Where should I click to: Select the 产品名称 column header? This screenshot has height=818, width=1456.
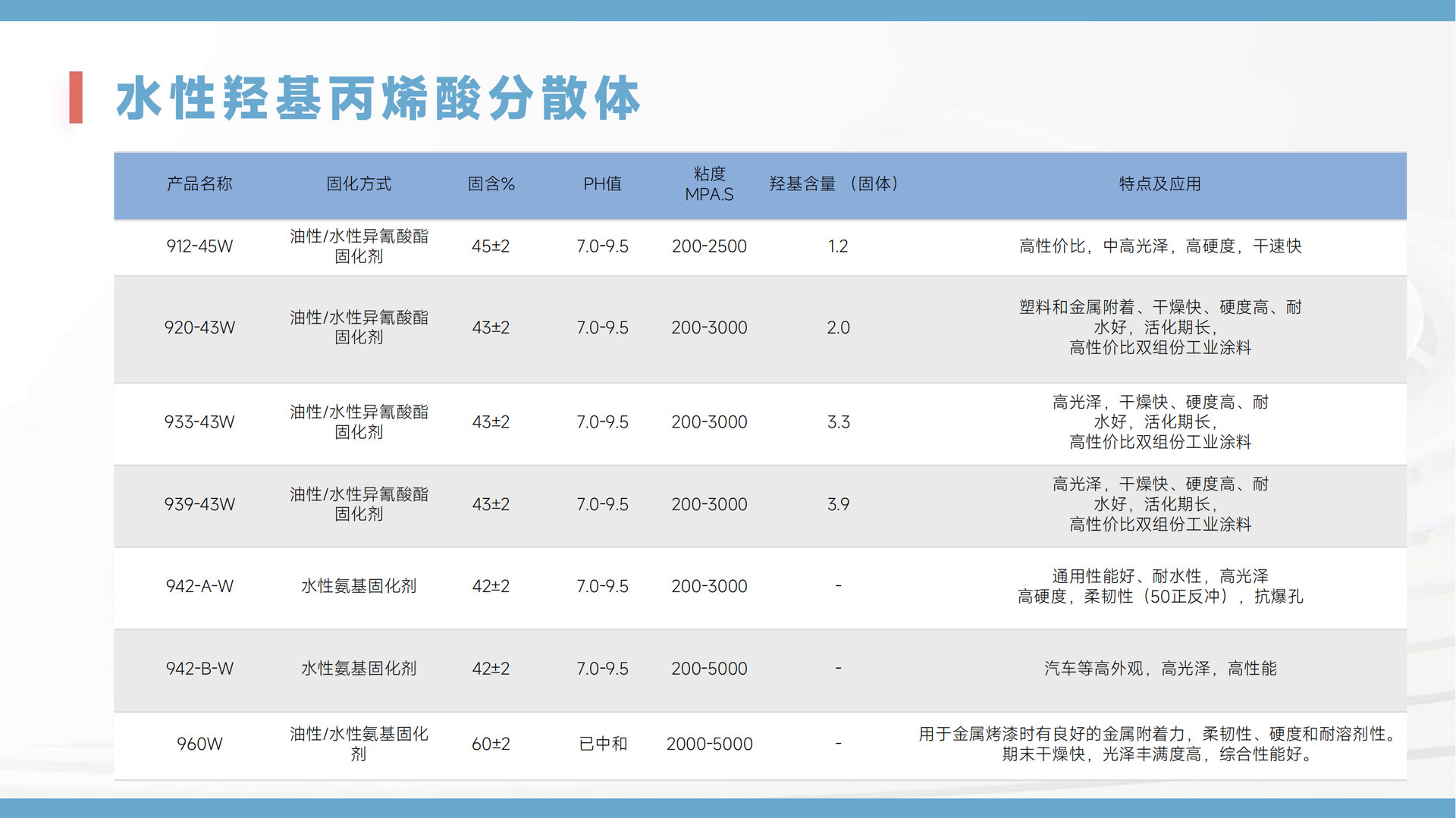point(199,184)
